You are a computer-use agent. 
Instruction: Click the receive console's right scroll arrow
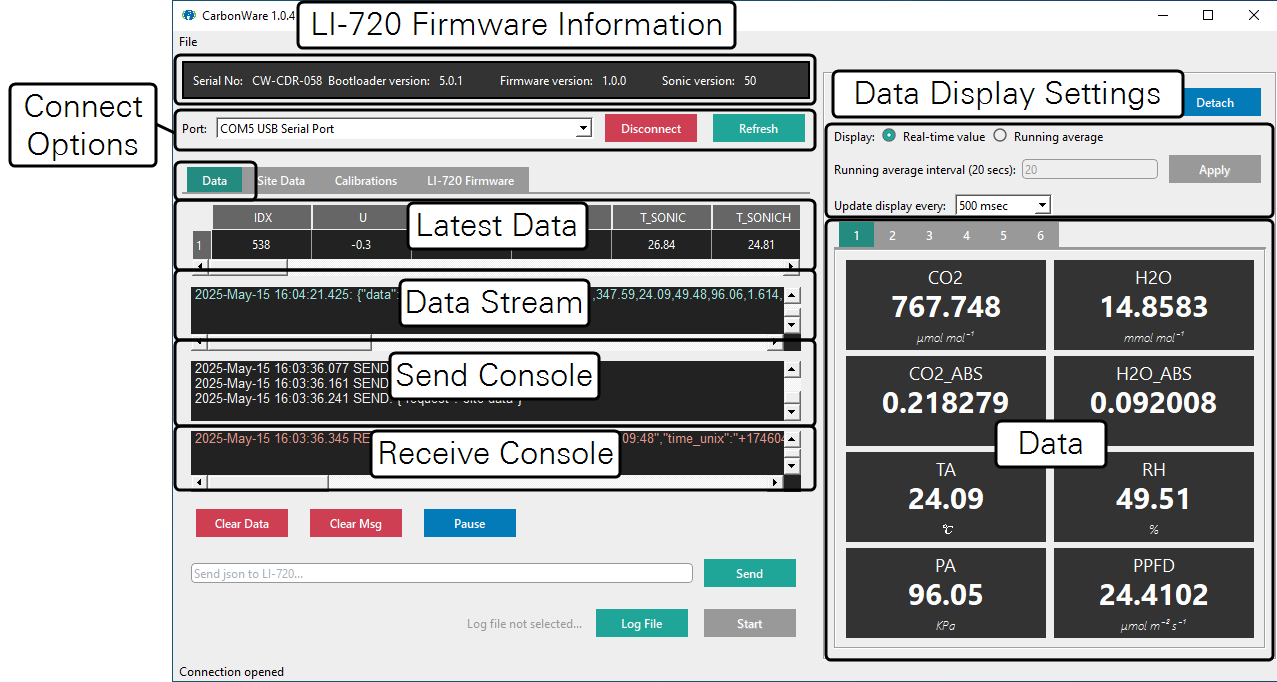pyautogui.click(x=774, y=482)
